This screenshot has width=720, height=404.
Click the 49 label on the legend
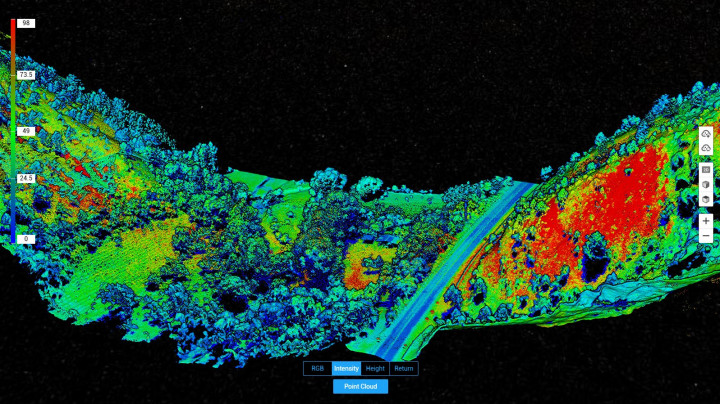click(26, 131)
